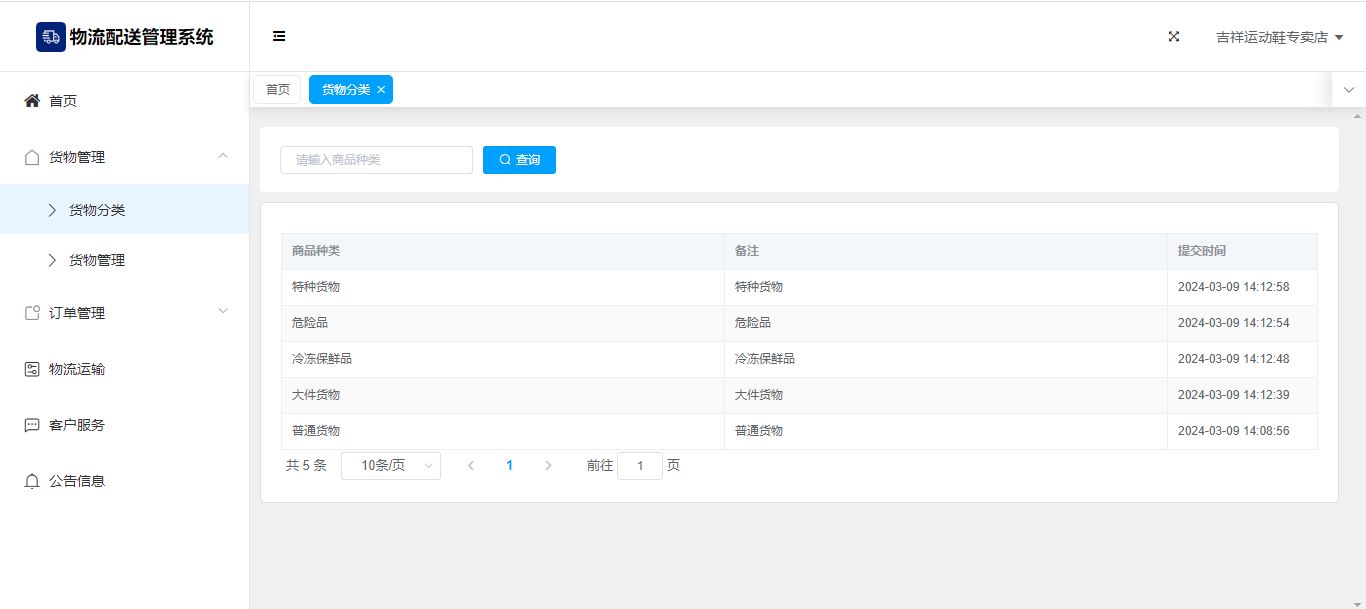Click the 查询 search button
This screenshot has width=1366, height=609.
(x=519, y=160)
